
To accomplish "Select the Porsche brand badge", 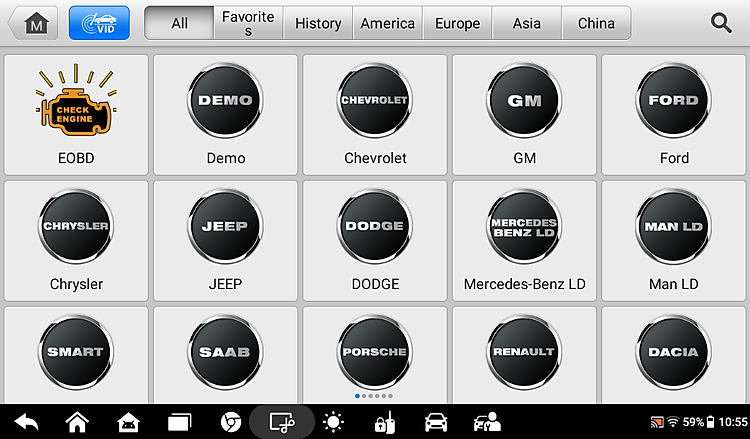I will (x=375, y=352).
